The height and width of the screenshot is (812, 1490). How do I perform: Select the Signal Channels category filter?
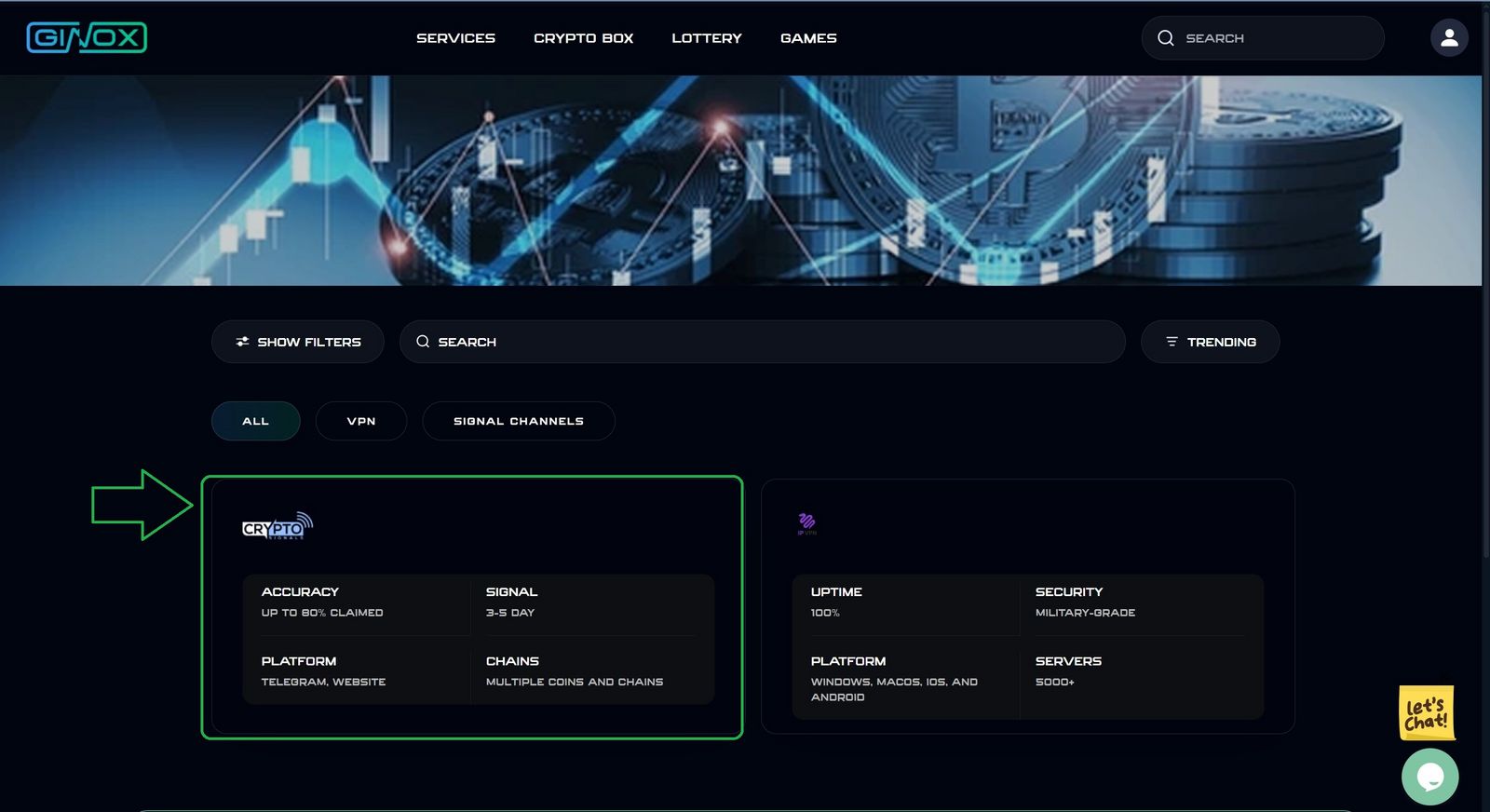[519, 421]
